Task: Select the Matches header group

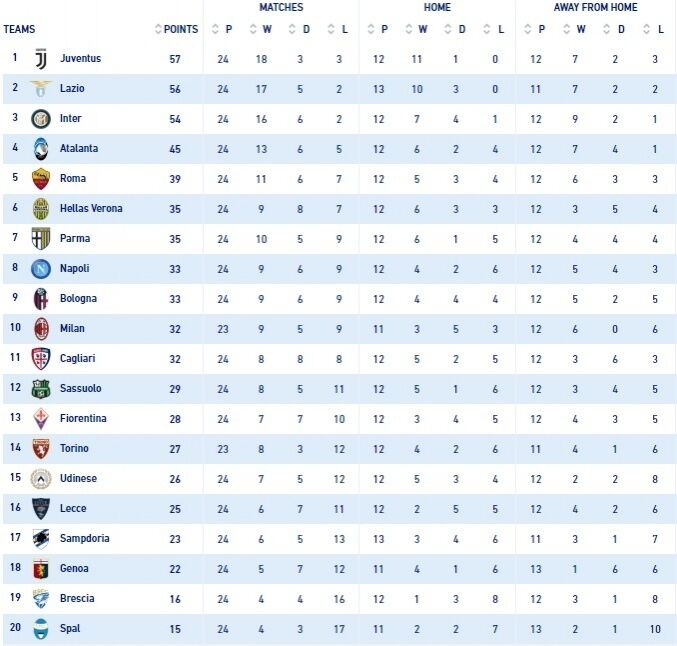Action: [x=281, y=7]
